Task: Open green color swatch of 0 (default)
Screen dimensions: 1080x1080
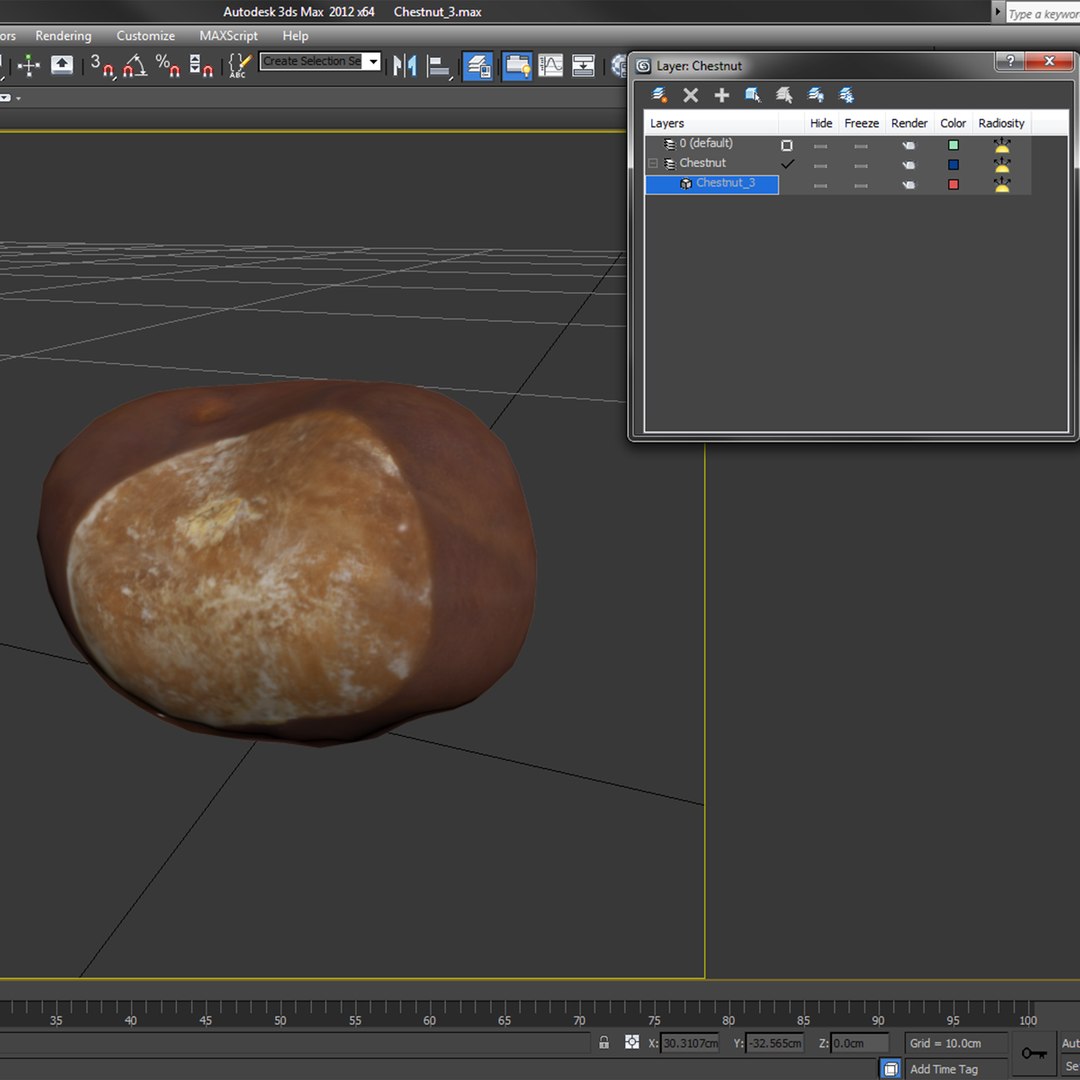Action: 953,145
